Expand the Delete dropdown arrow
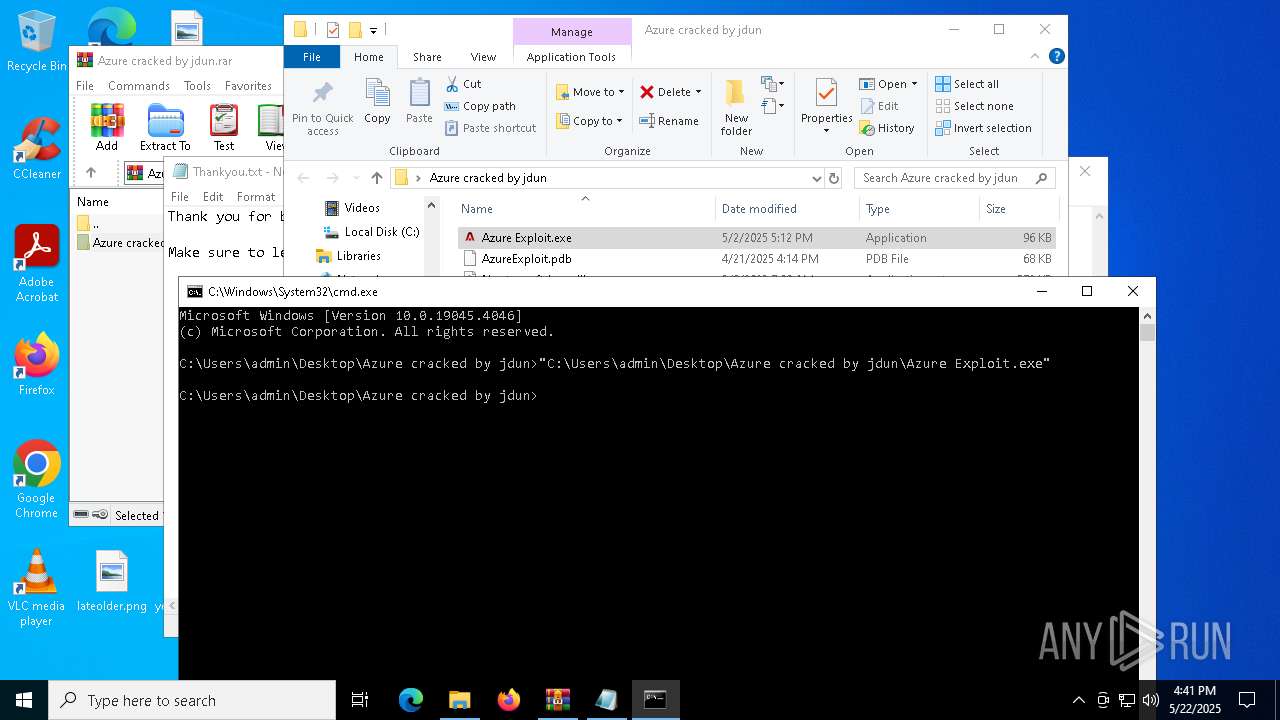1280x720 pixels. pyautogui.click(x=698, y=92)
